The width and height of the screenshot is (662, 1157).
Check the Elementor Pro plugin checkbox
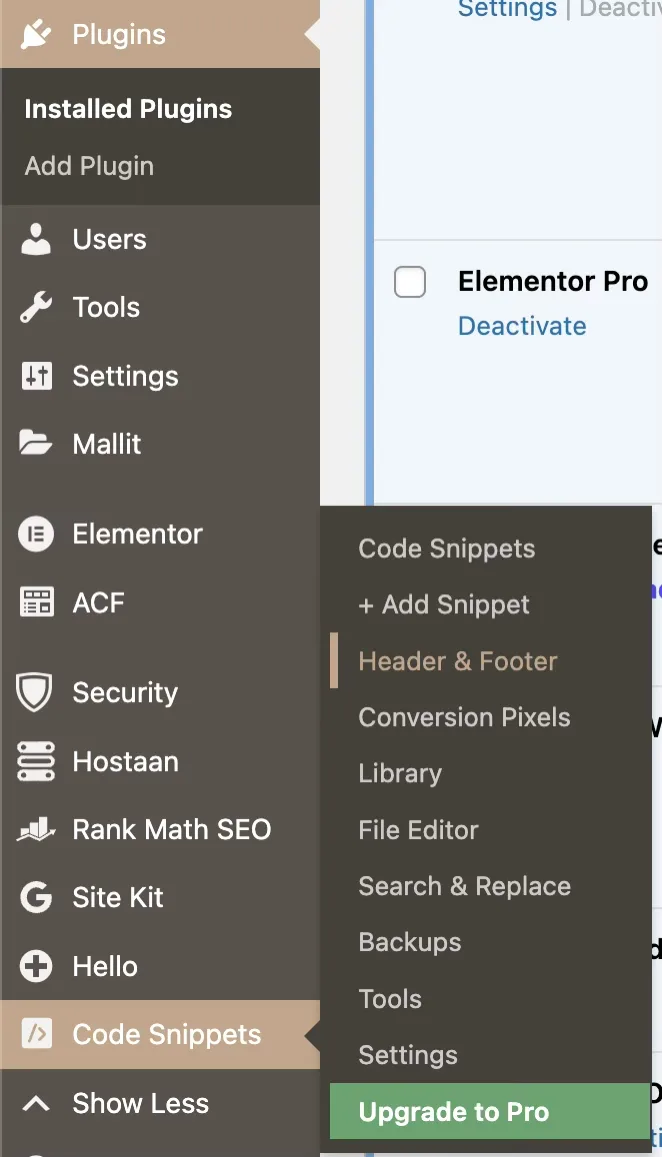(x=410, y=282)
